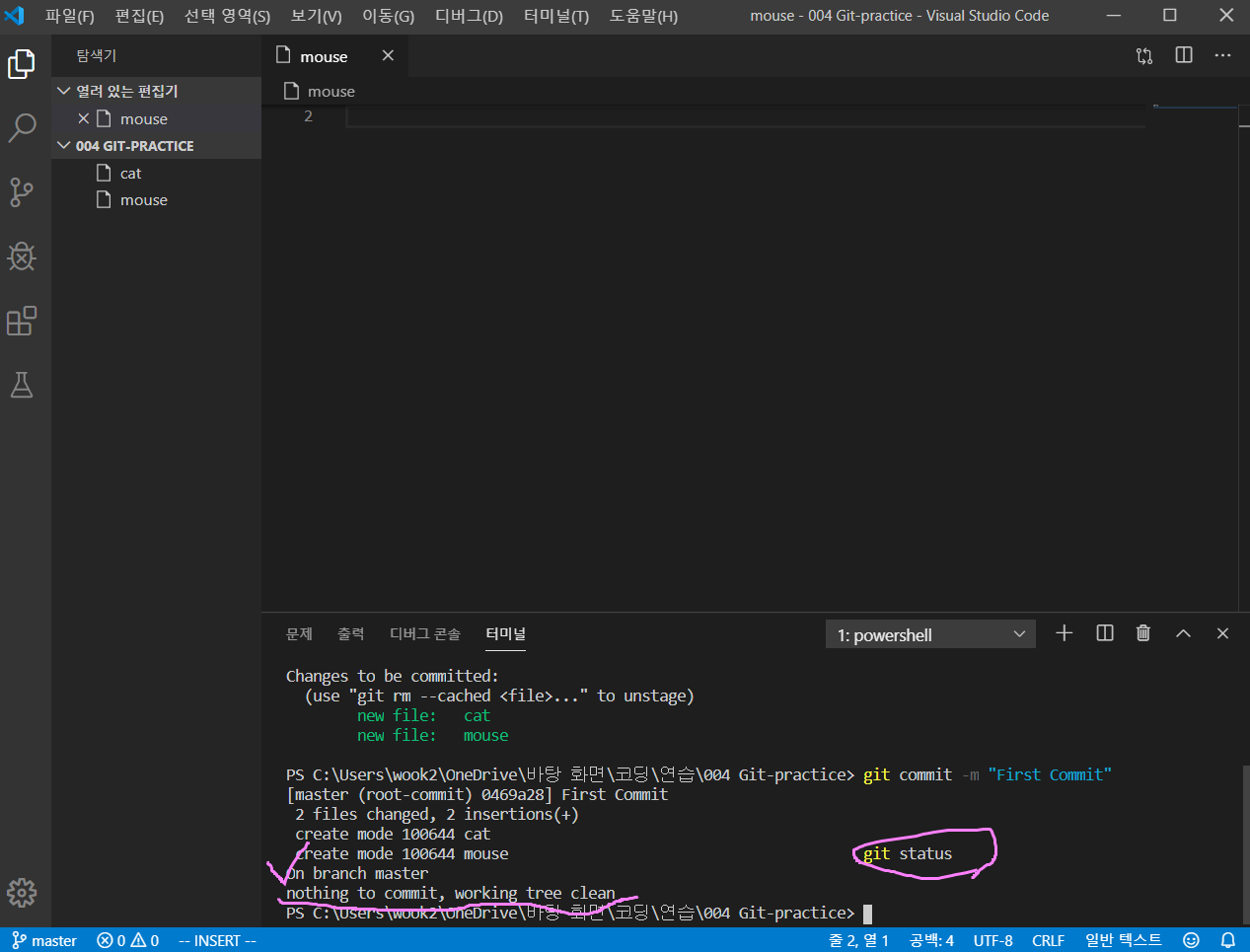Open the Manage gear menu

click(x=22, y=893)
